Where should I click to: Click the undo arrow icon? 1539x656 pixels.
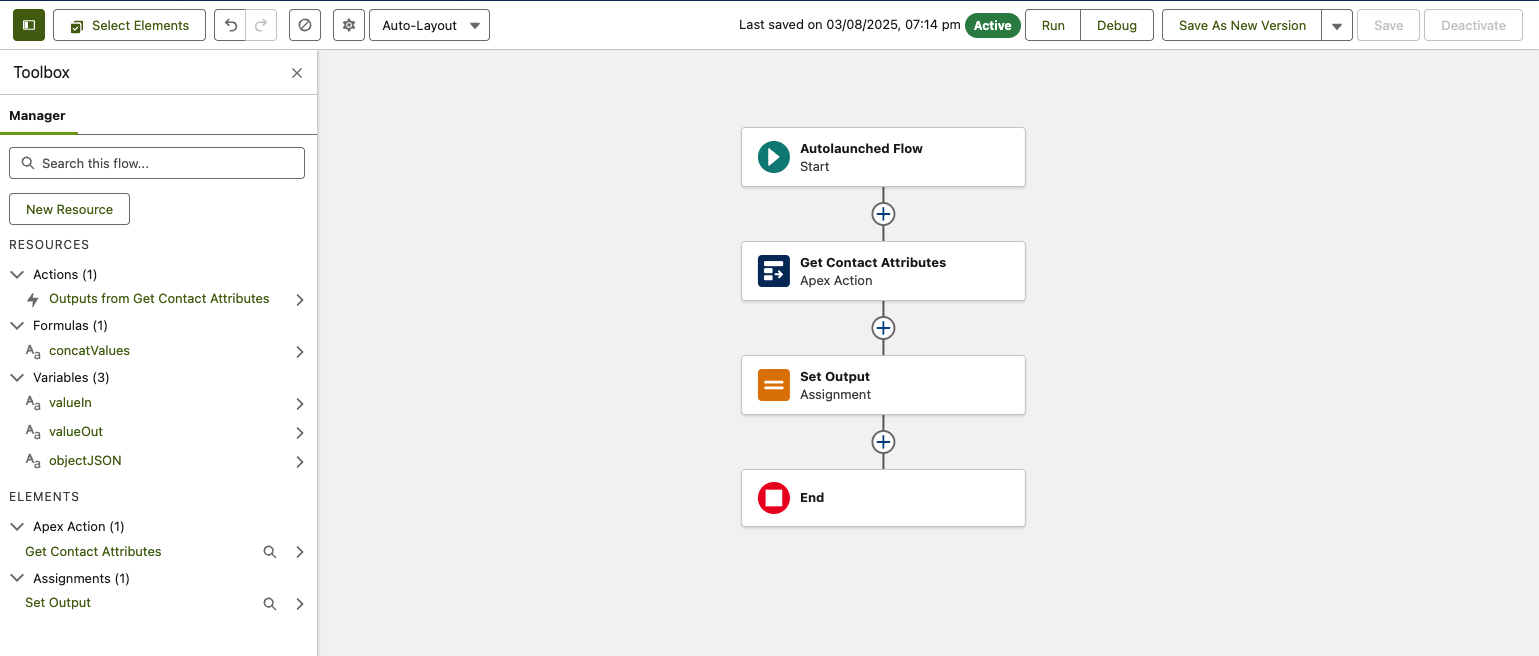tap(231, 25)
